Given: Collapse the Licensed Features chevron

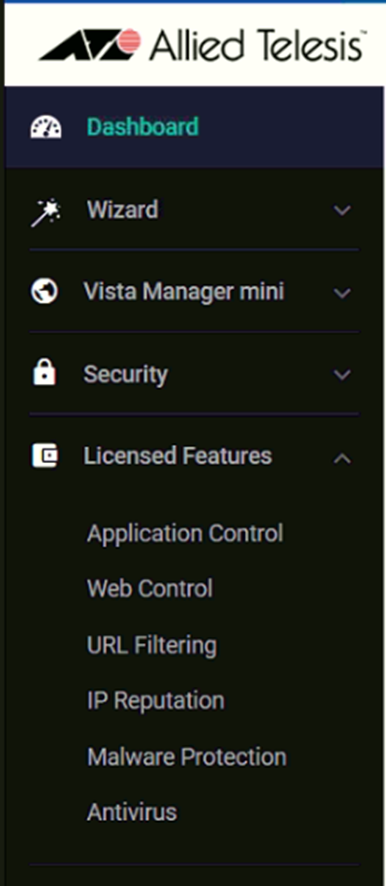Looking at the screenshot, I should coord(342,458).
